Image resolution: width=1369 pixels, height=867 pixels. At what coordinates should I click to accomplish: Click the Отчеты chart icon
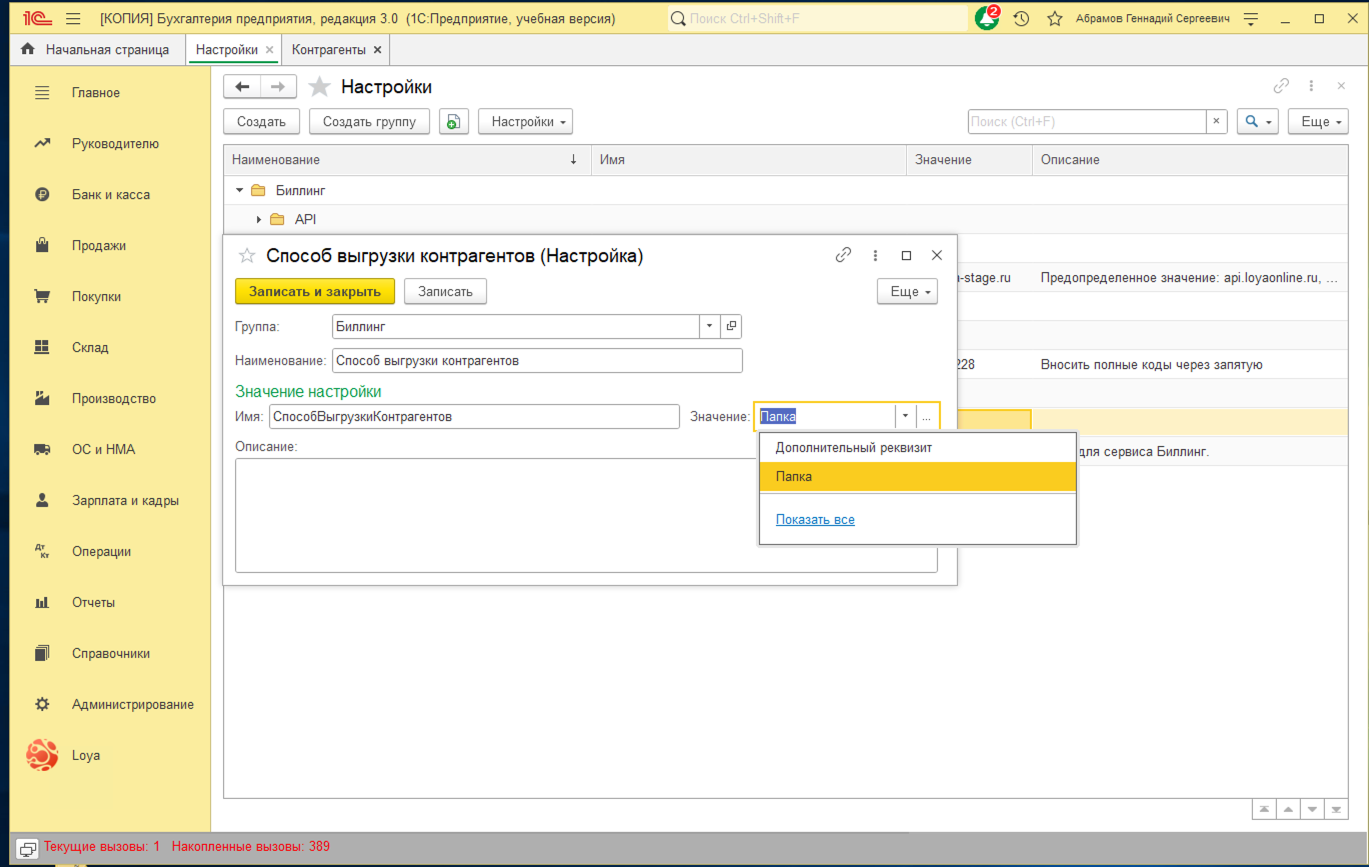pyautogui.click(x=42, y=603)
